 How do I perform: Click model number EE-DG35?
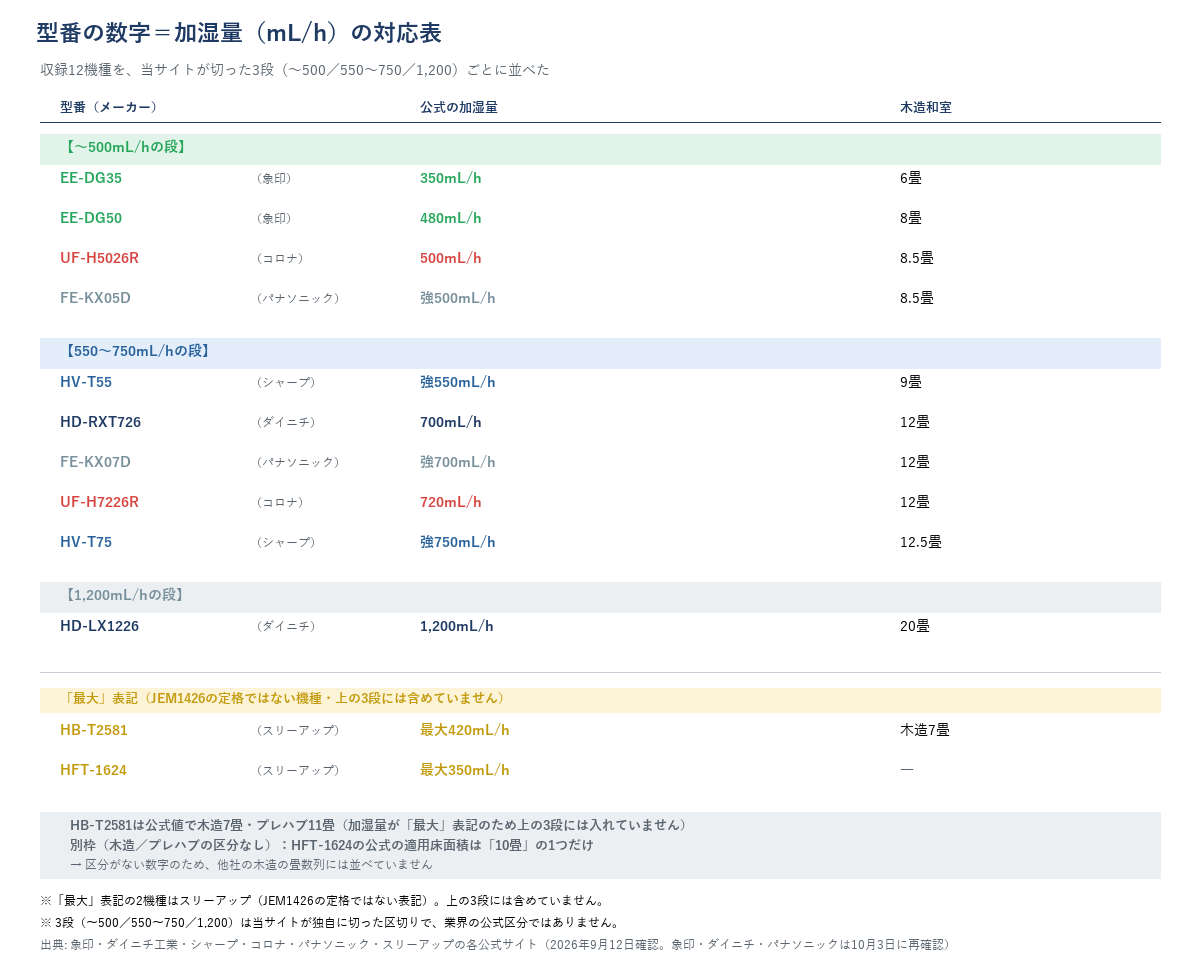click(91, 178)
